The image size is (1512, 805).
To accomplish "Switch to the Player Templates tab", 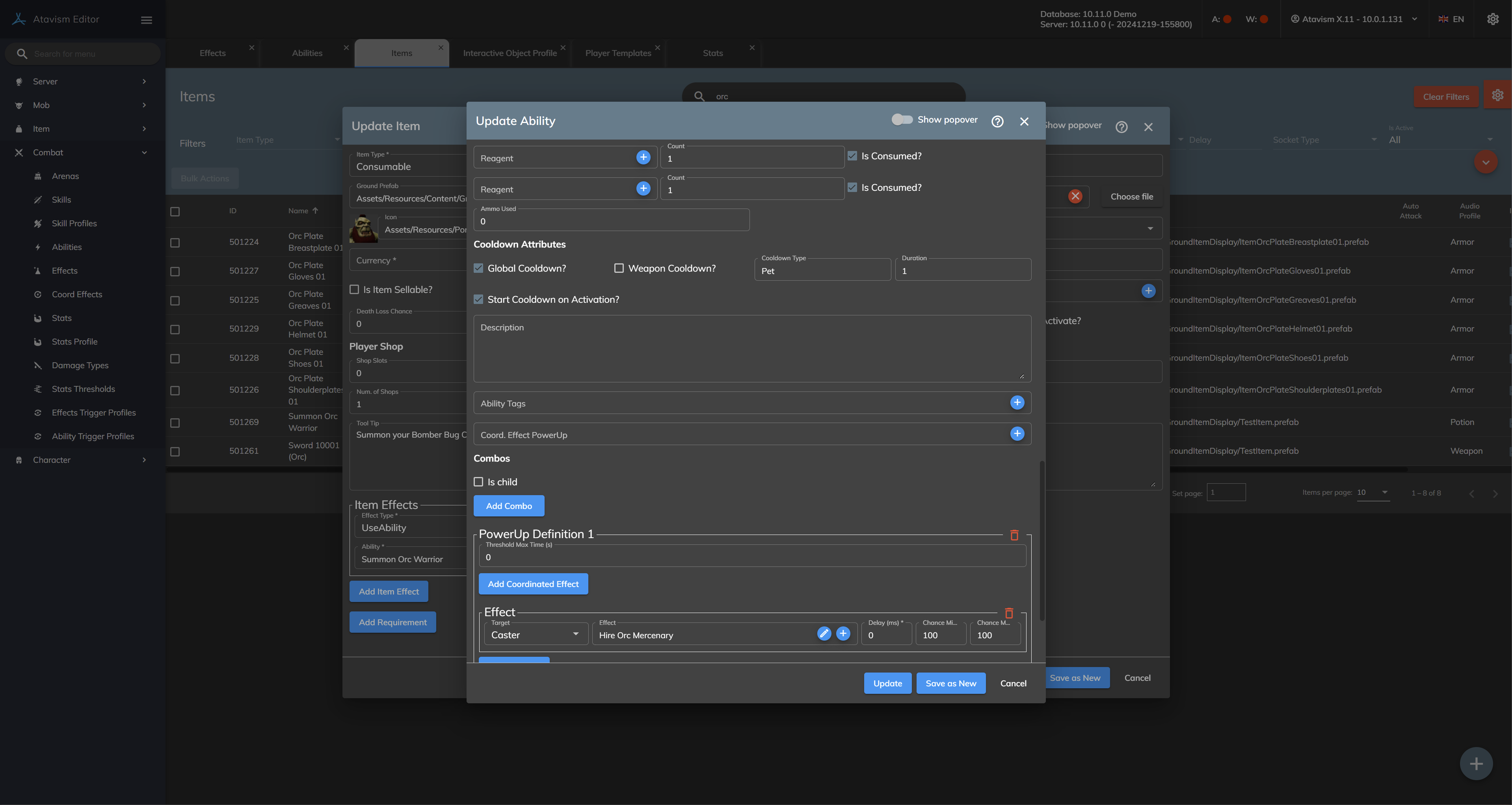I will (x=618, y=54).
